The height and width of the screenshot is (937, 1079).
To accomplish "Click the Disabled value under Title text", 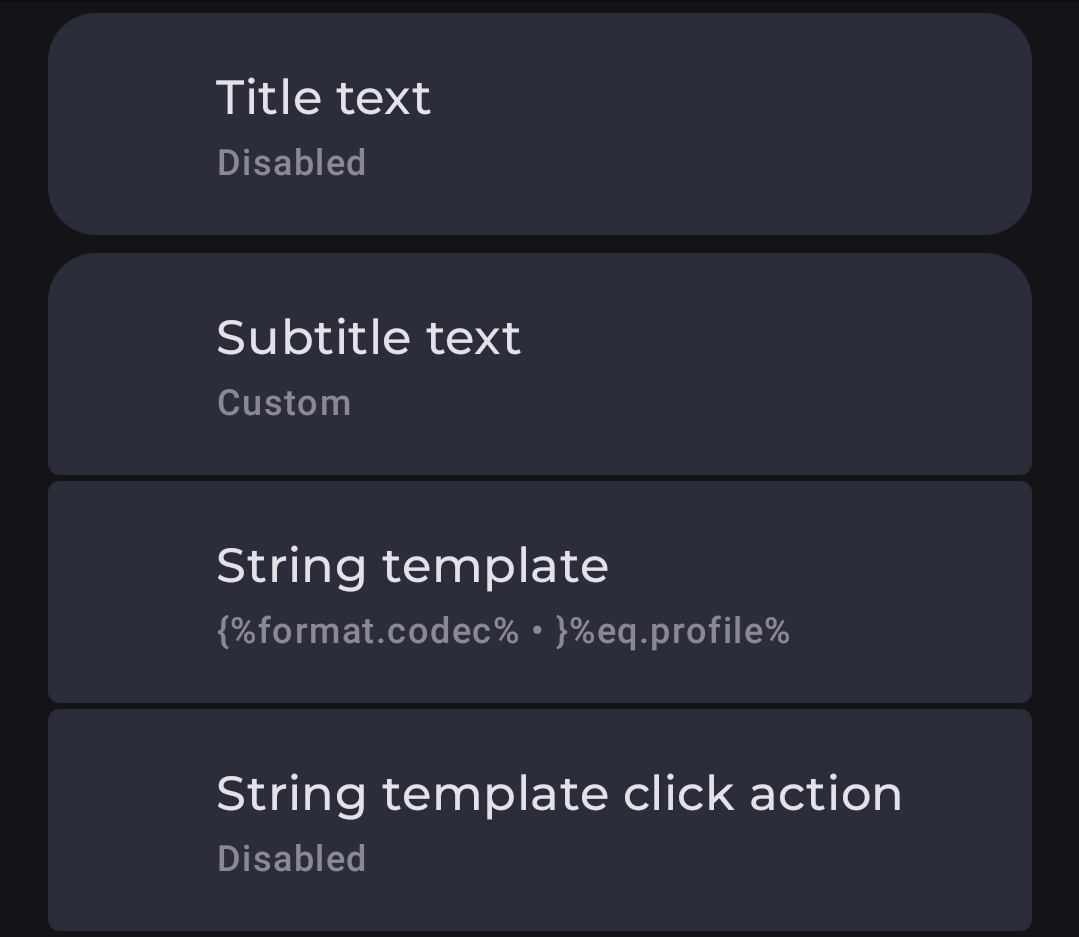I will pyautogui.click(x=292, y=163).
